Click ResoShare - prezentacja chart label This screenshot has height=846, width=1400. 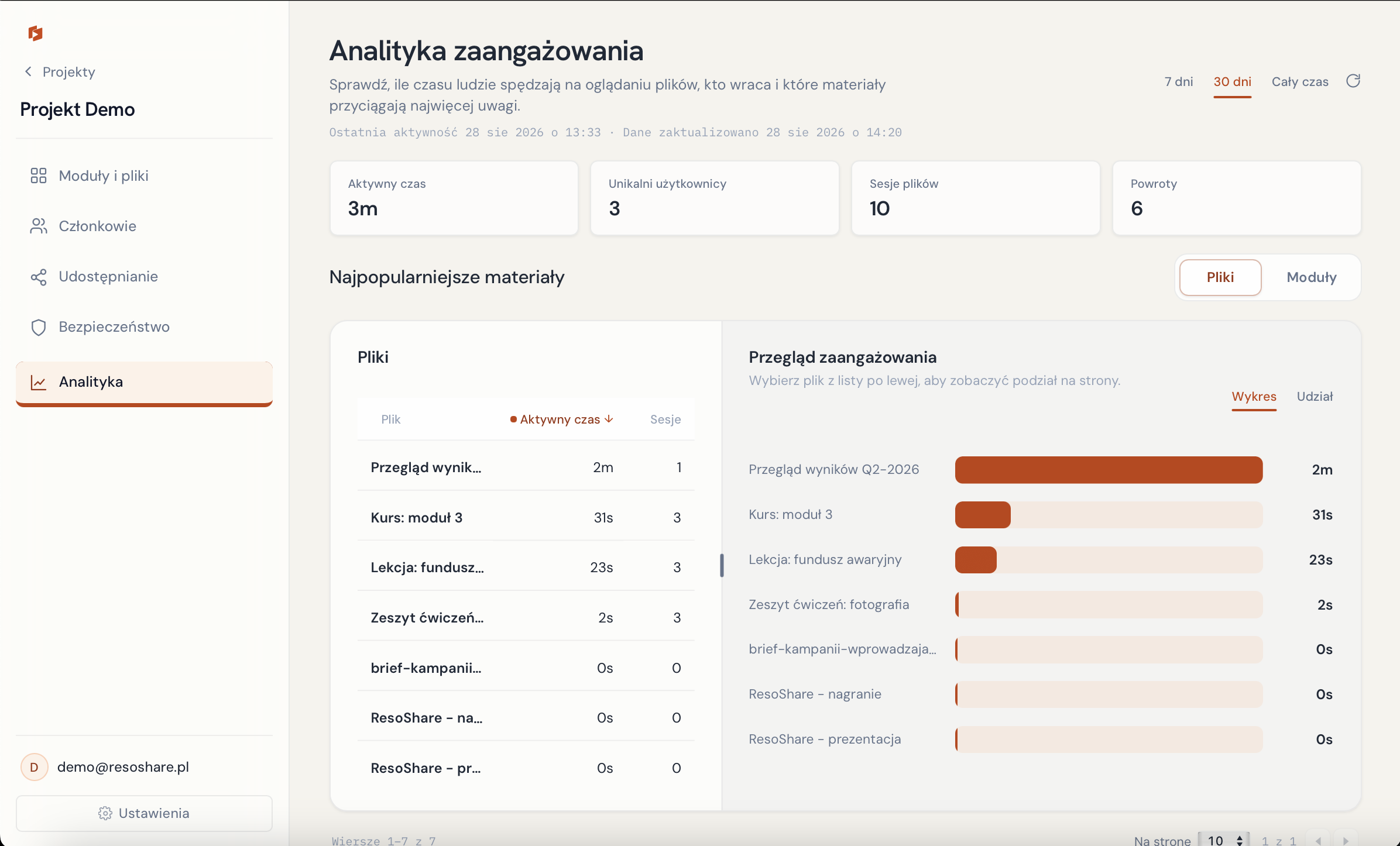(825, 740)
